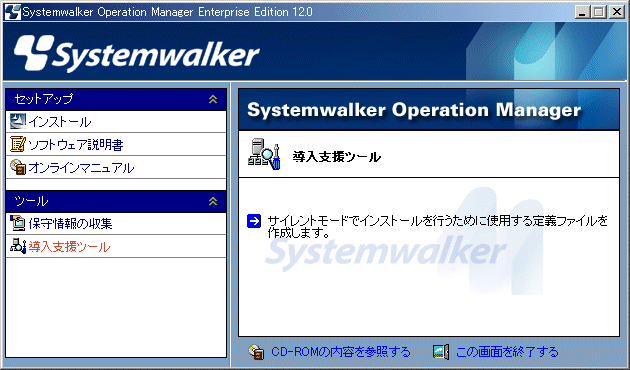Click the exit door icon at bottom

coord(441,352)
